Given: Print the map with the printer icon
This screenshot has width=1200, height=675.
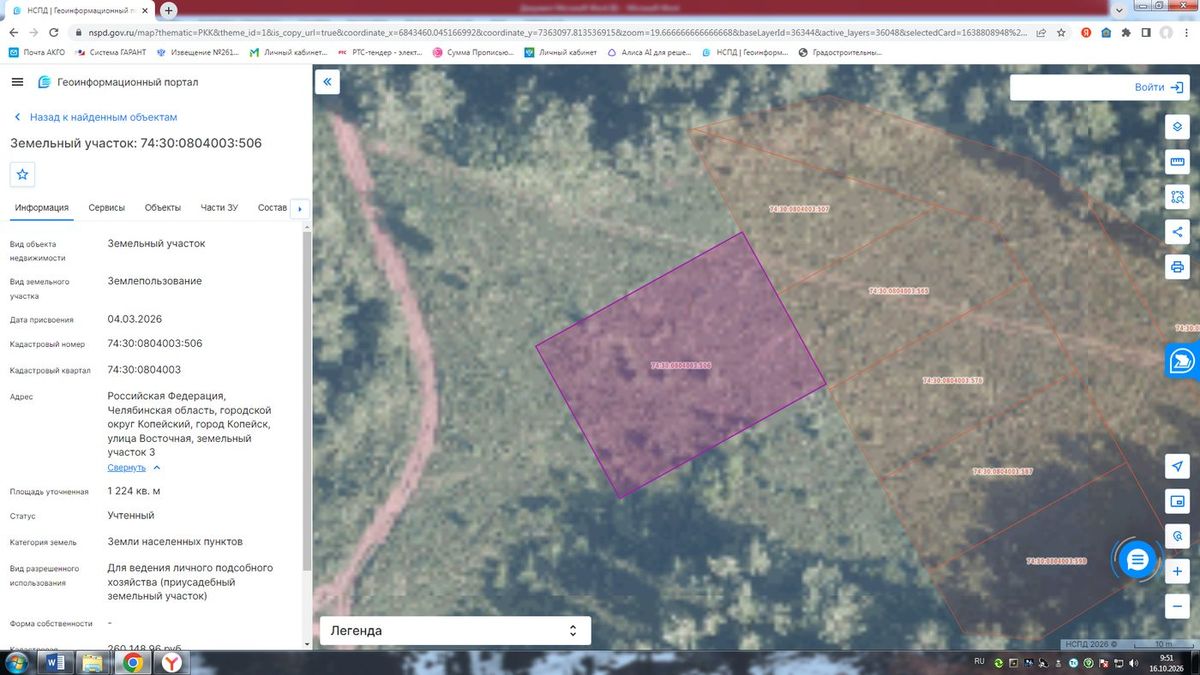Looking at the screenshot, I should tap(1177, 267).
